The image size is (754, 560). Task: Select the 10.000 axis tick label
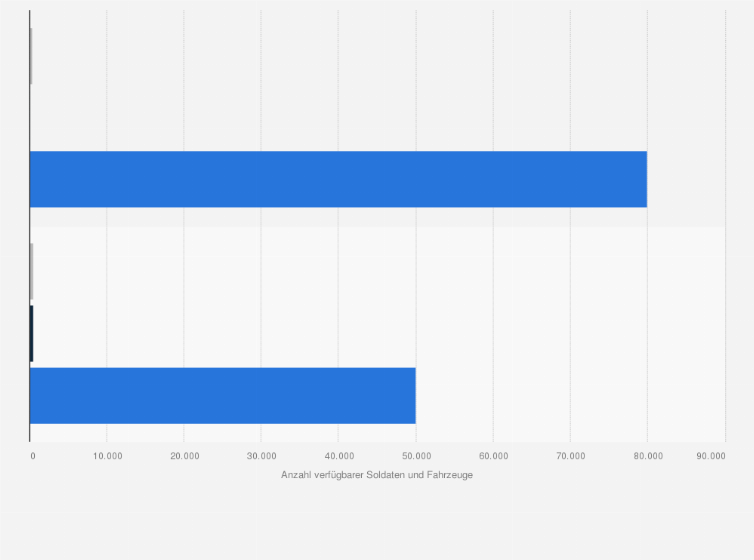point(107,456)
